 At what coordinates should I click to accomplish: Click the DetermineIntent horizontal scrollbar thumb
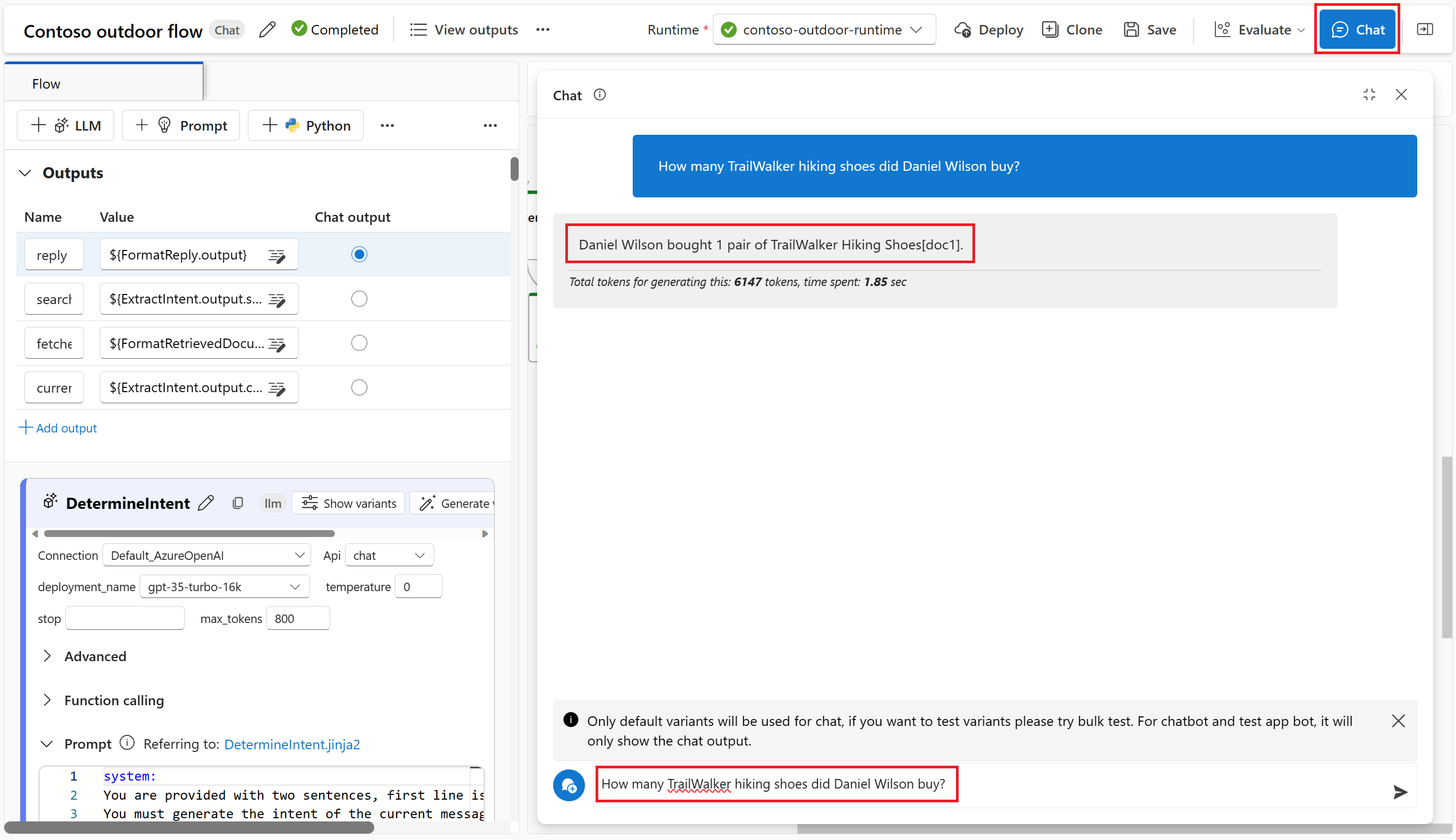[189, 534]
